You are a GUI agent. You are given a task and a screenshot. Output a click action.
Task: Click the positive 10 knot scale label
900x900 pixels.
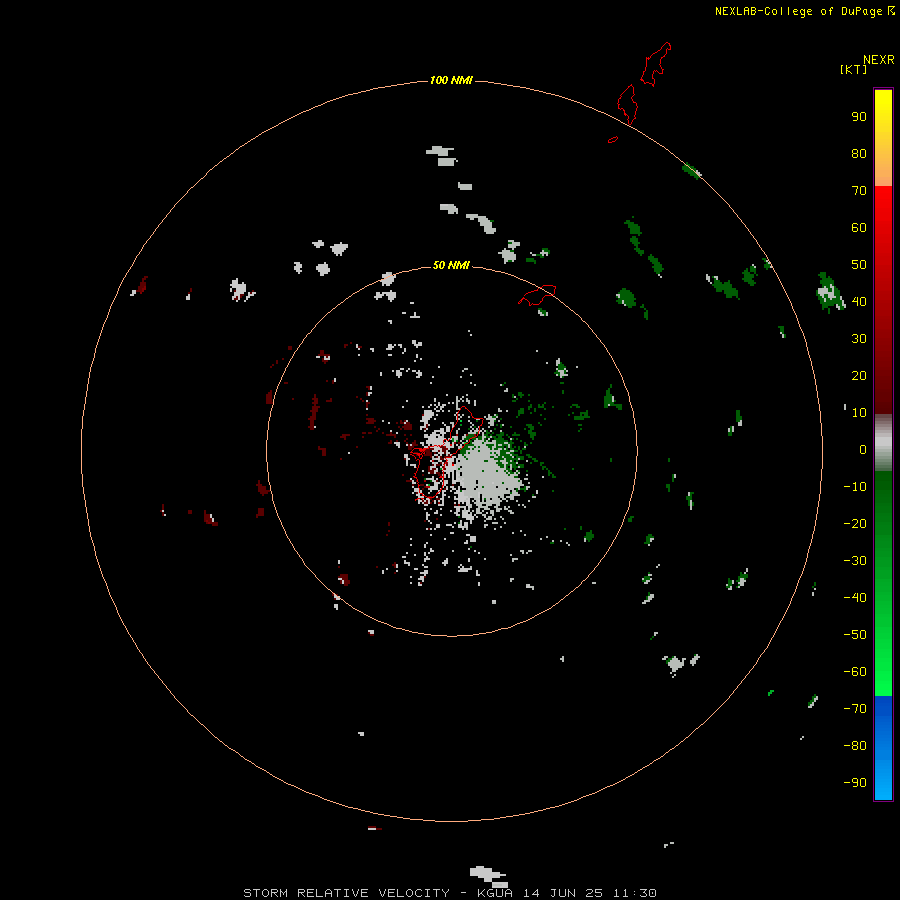point(859,413)
